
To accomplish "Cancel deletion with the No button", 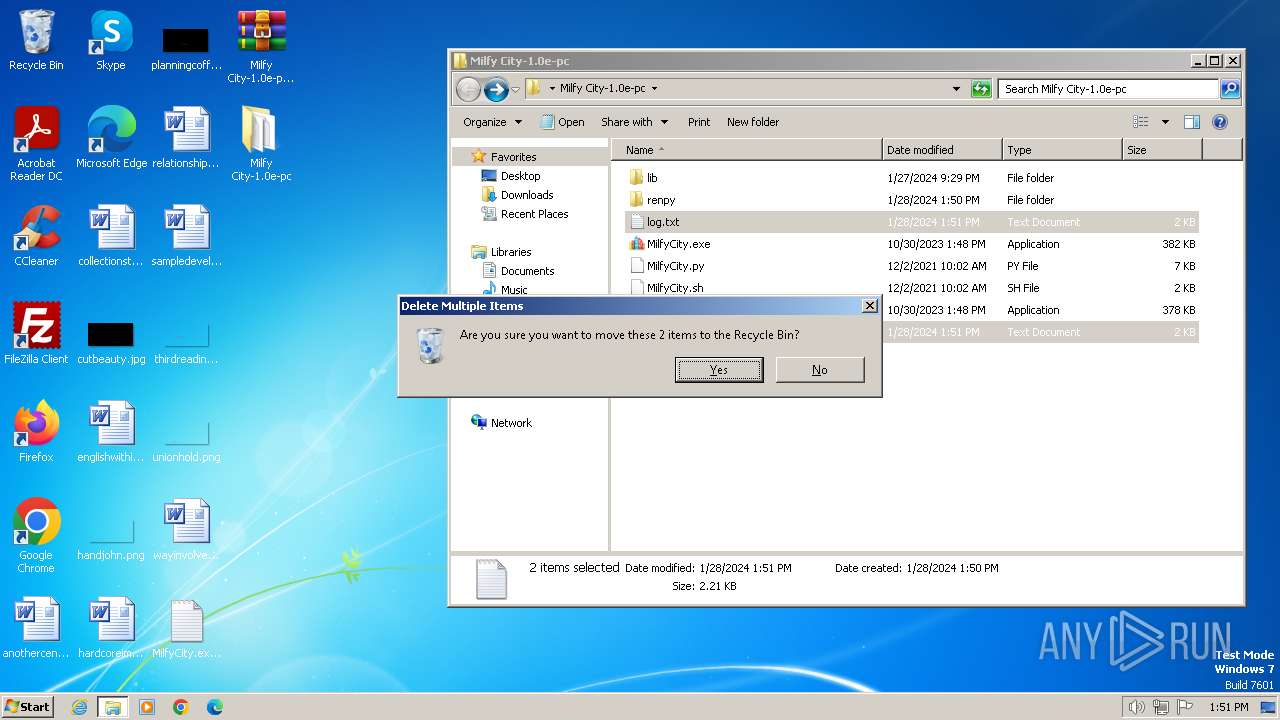I will click(820, 370).
